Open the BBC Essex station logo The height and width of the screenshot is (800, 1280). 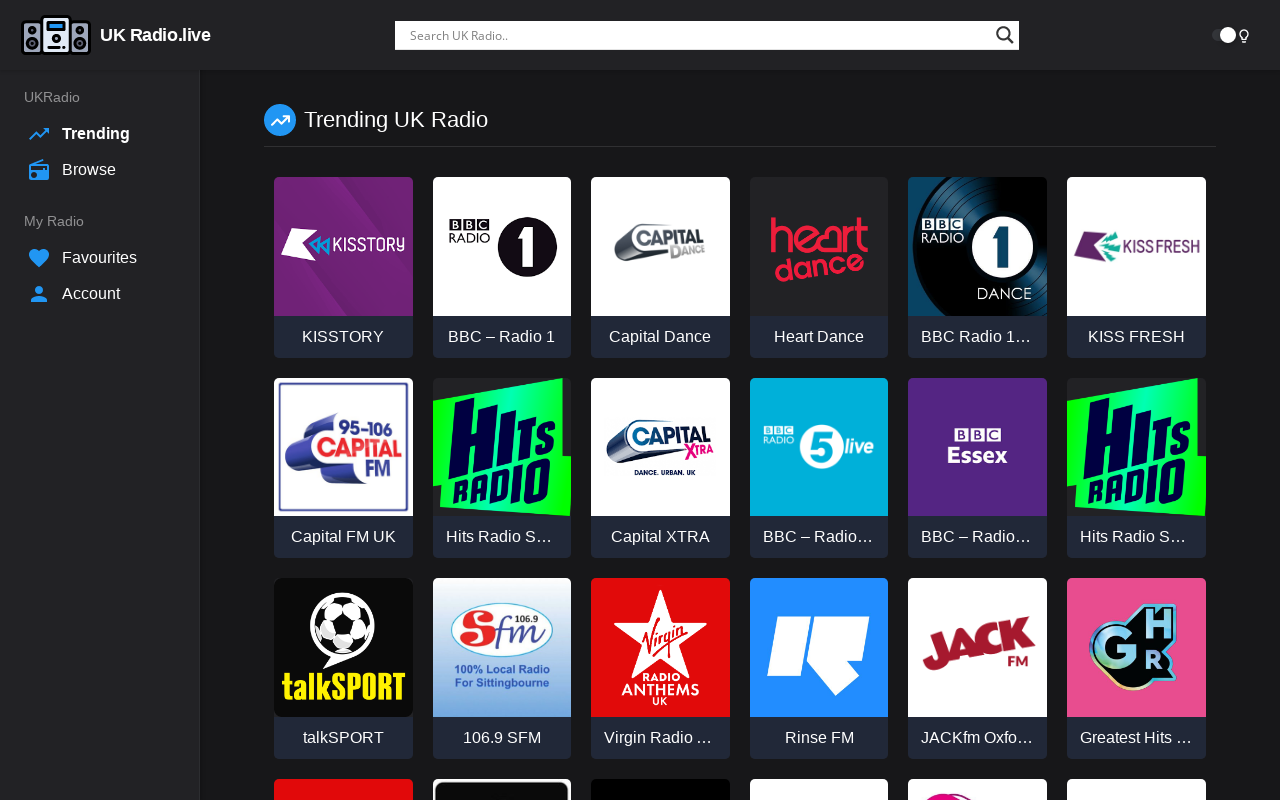(x=977, y=447)
